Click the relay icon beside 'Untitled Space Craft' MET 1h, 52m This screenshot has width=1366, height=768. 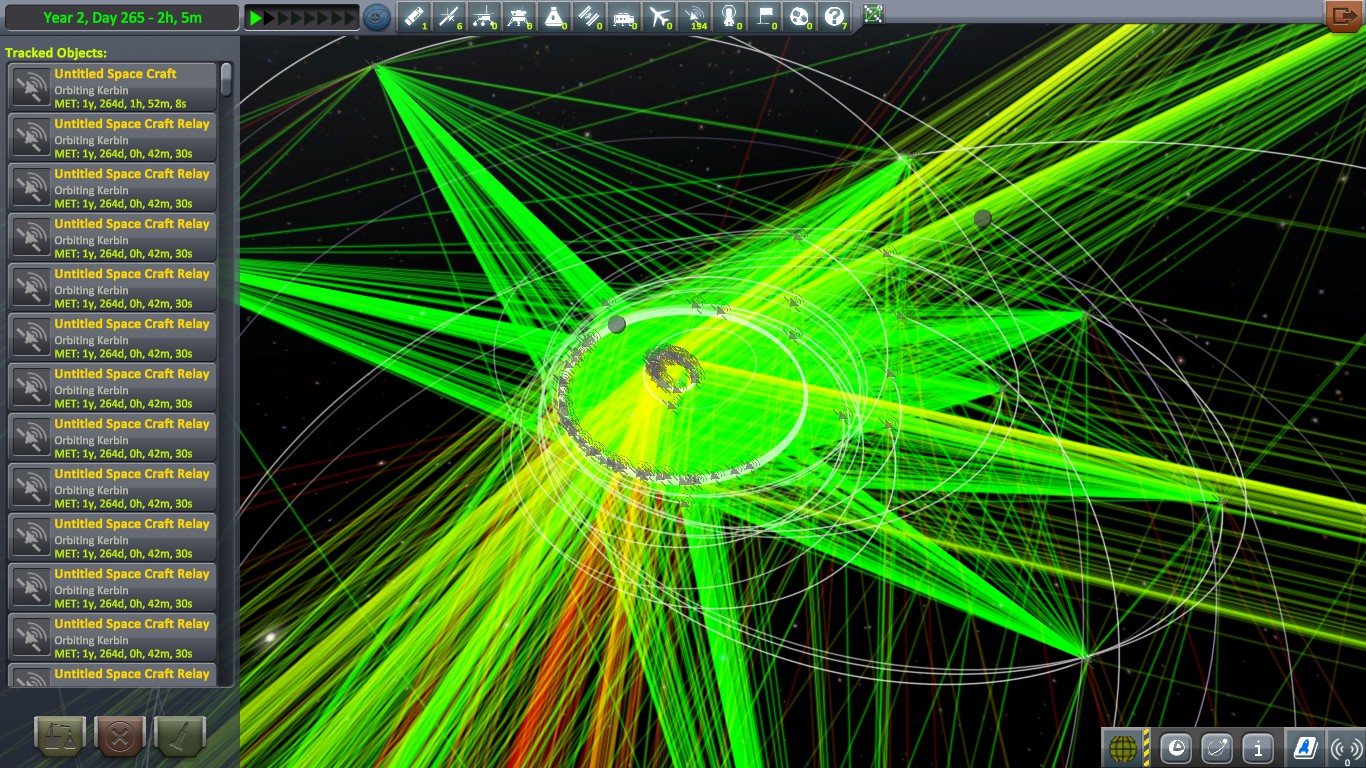[x=31, y=87]
